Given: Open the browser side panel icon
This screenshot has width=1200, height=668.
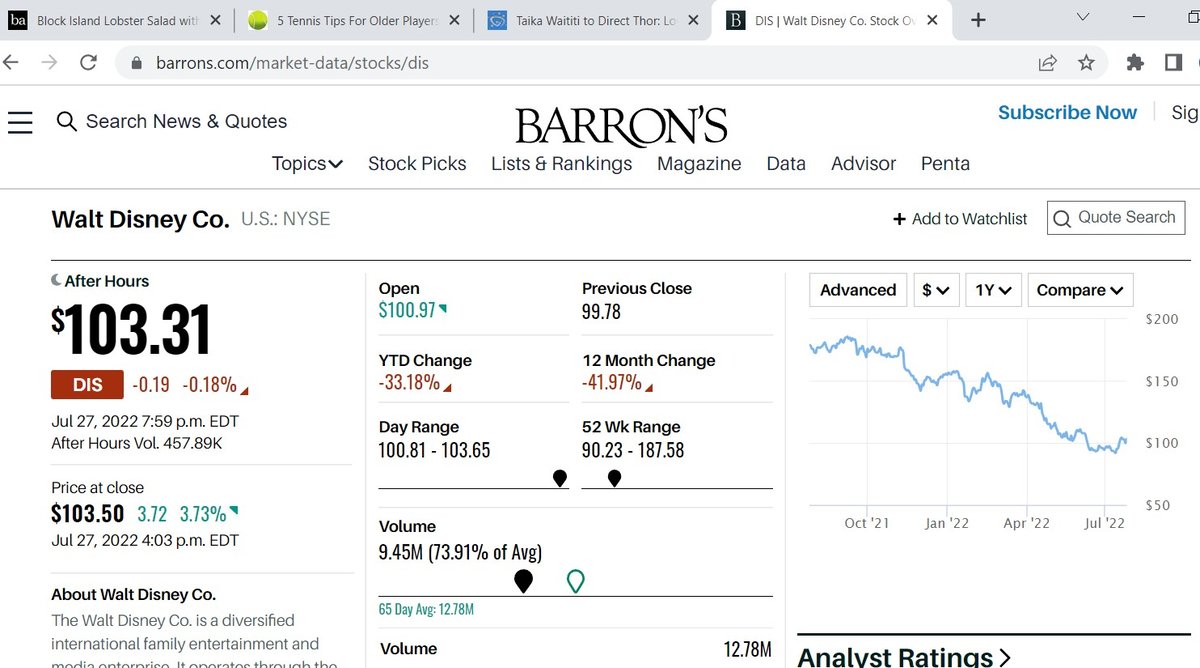Looking at the screenshot, I should coord(1173,62).
